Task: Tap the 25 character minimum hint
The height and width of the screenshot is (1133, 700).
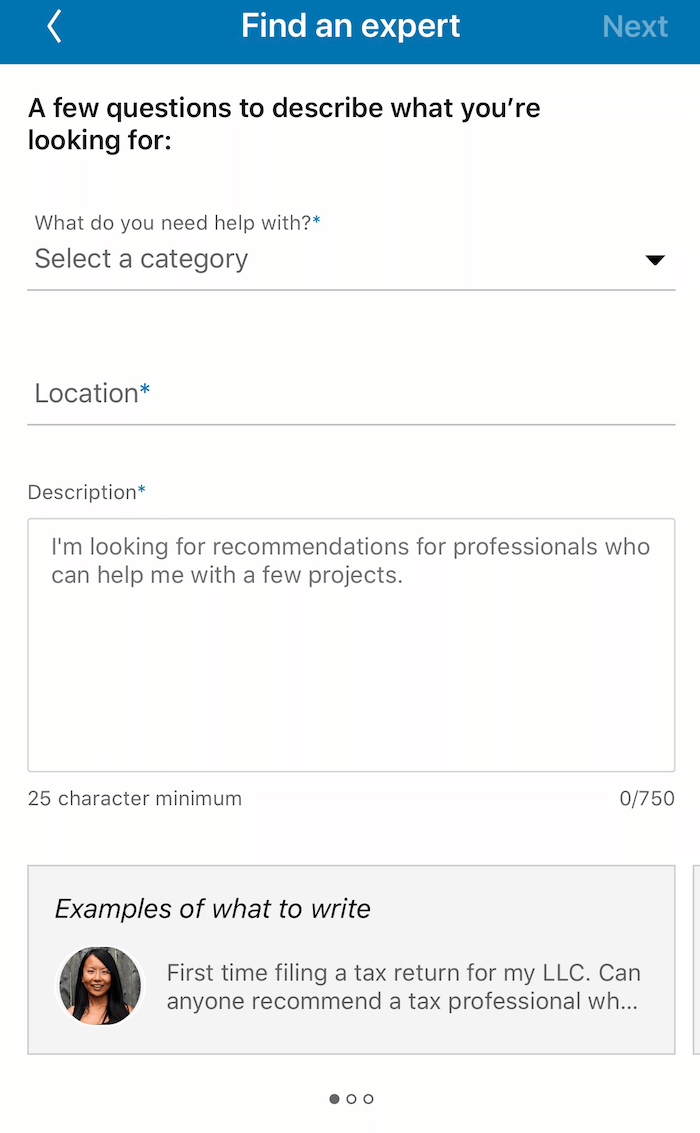Action: click(x=135, y=798)
